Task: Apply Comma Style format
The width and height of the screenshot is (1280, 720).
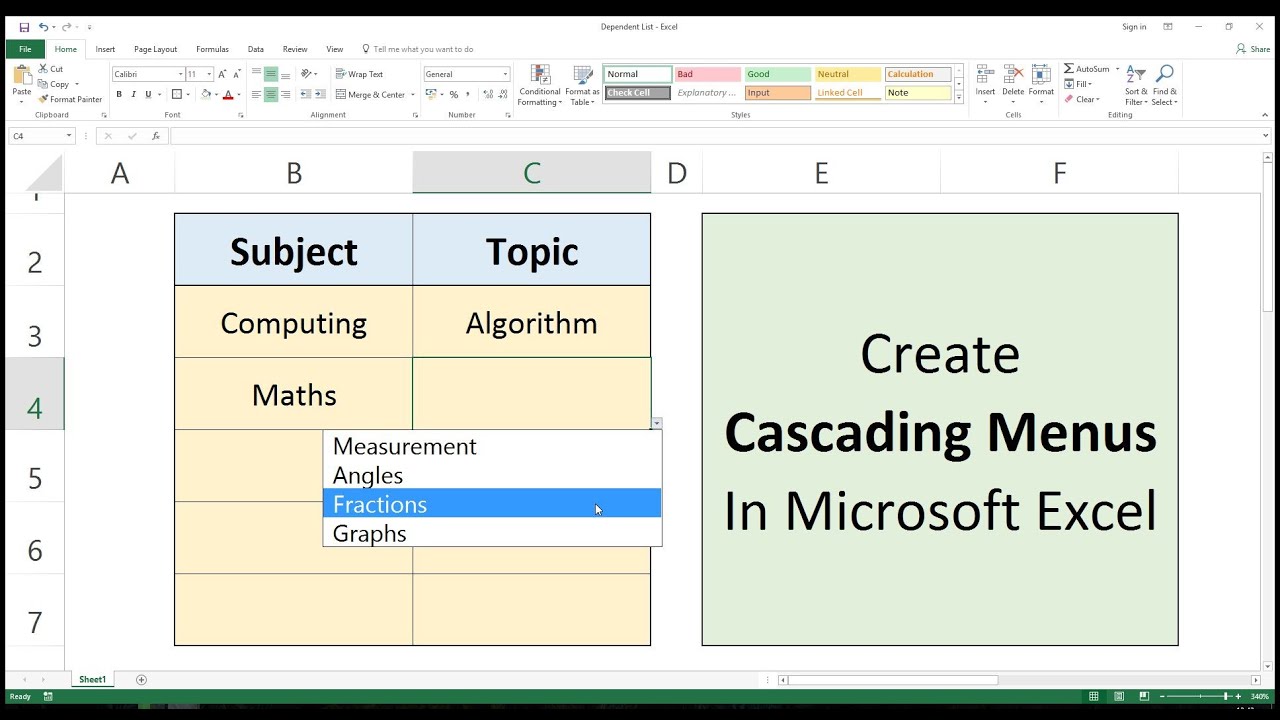Action: [468, 95]
